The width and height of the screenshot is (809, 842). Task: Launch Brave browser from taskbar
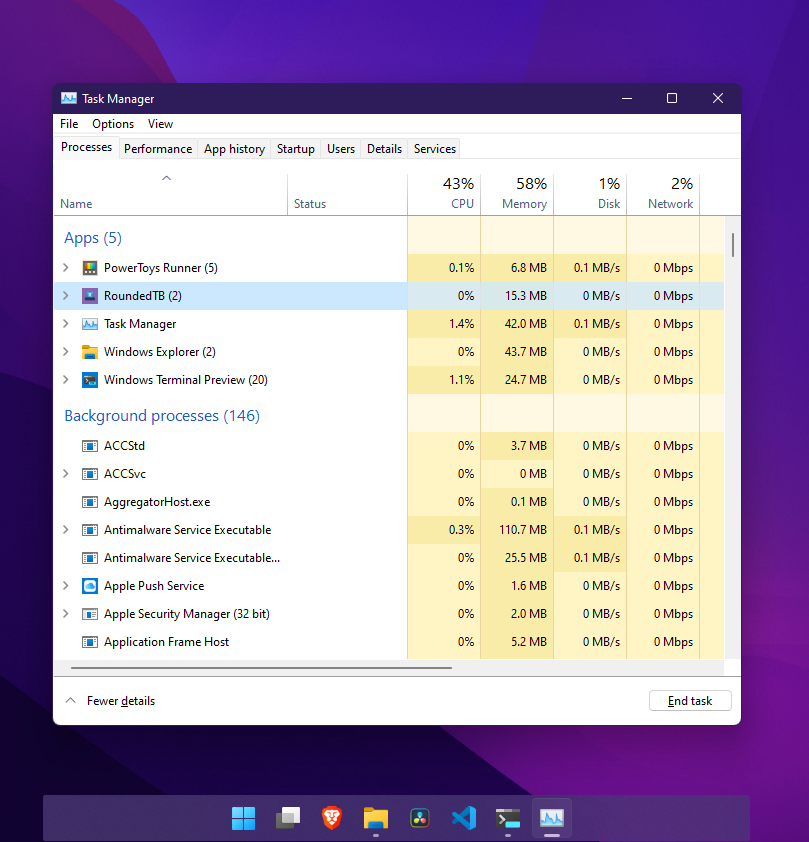click(332, 818)
